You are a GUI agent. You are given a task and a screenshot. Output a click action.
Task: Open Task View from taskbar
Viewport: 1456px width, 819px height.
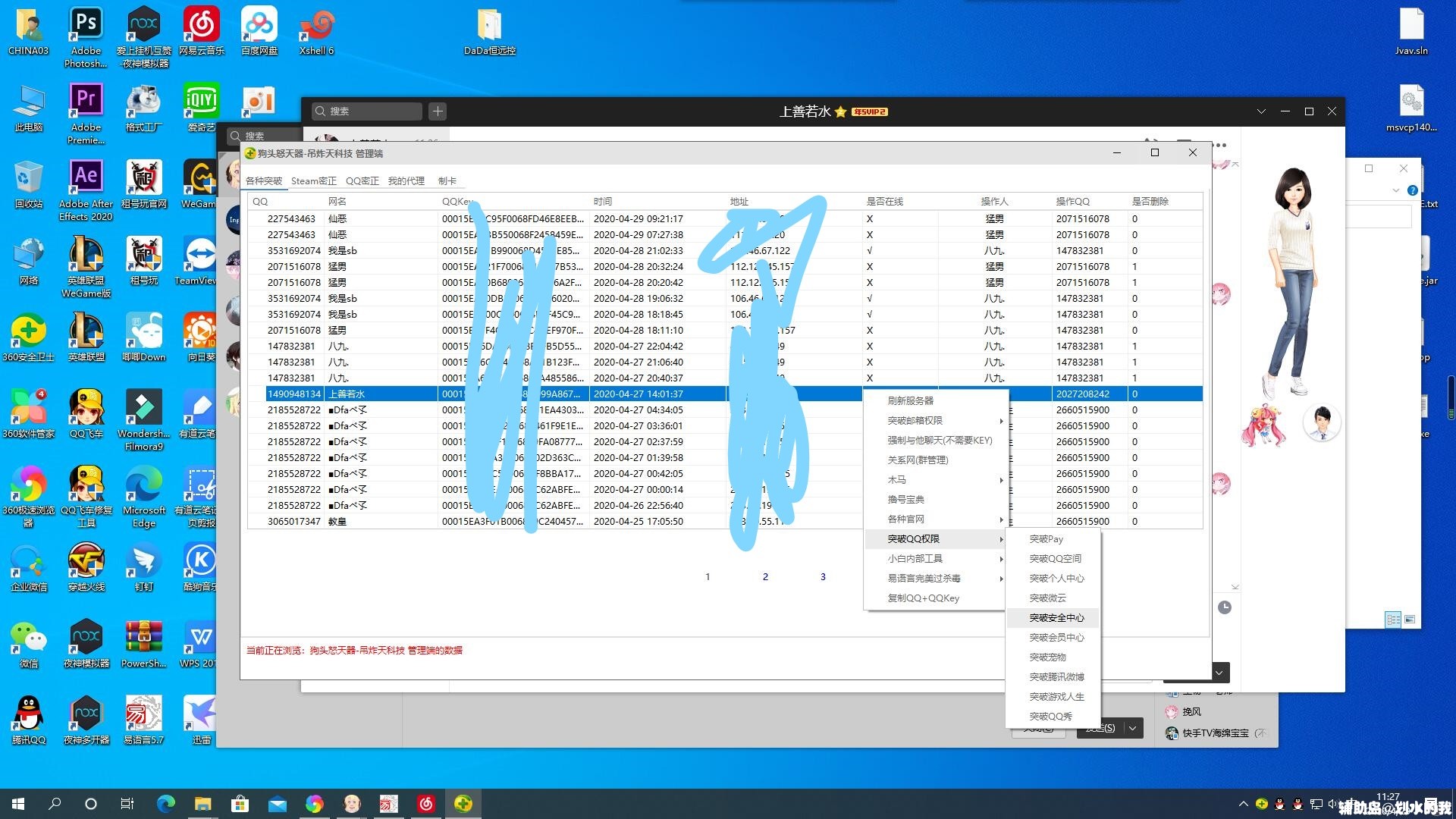[x=127, y=804]
